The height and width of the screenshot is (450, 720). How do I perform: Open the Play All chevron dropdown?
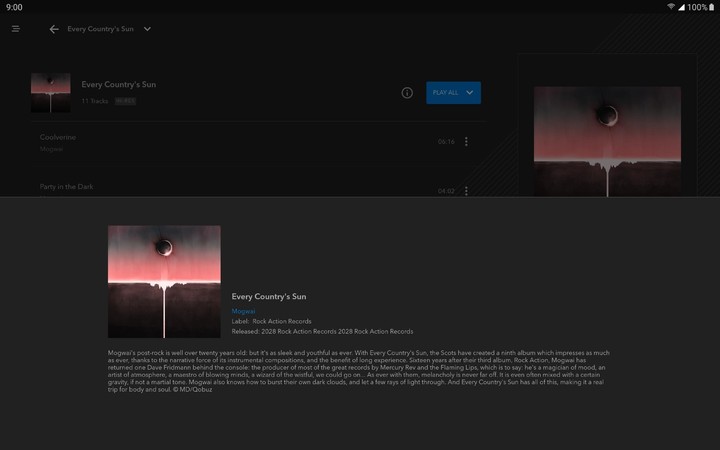click(470, 93)
